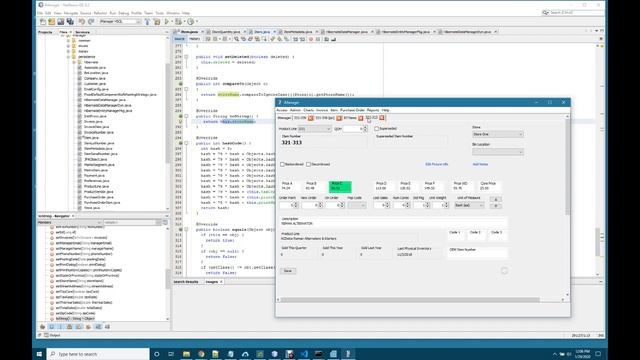640x360 pixels.
Task: Open the File menu in NetBeans
Action: 40,13
